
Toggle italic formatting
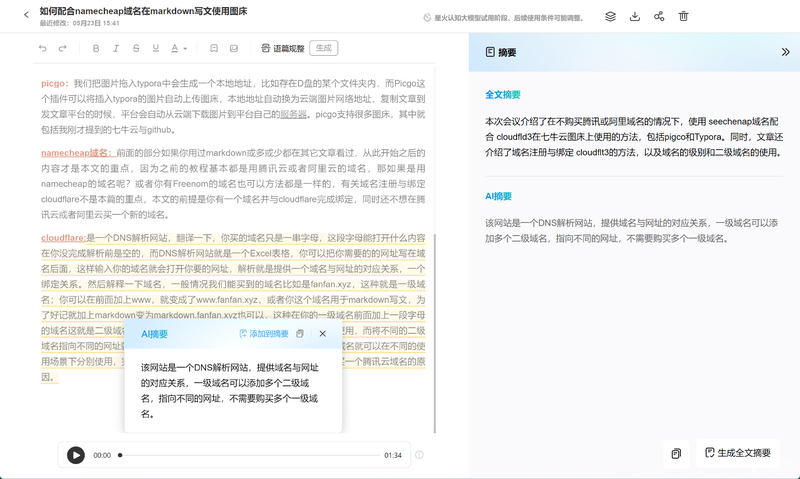tap(116, 48)
